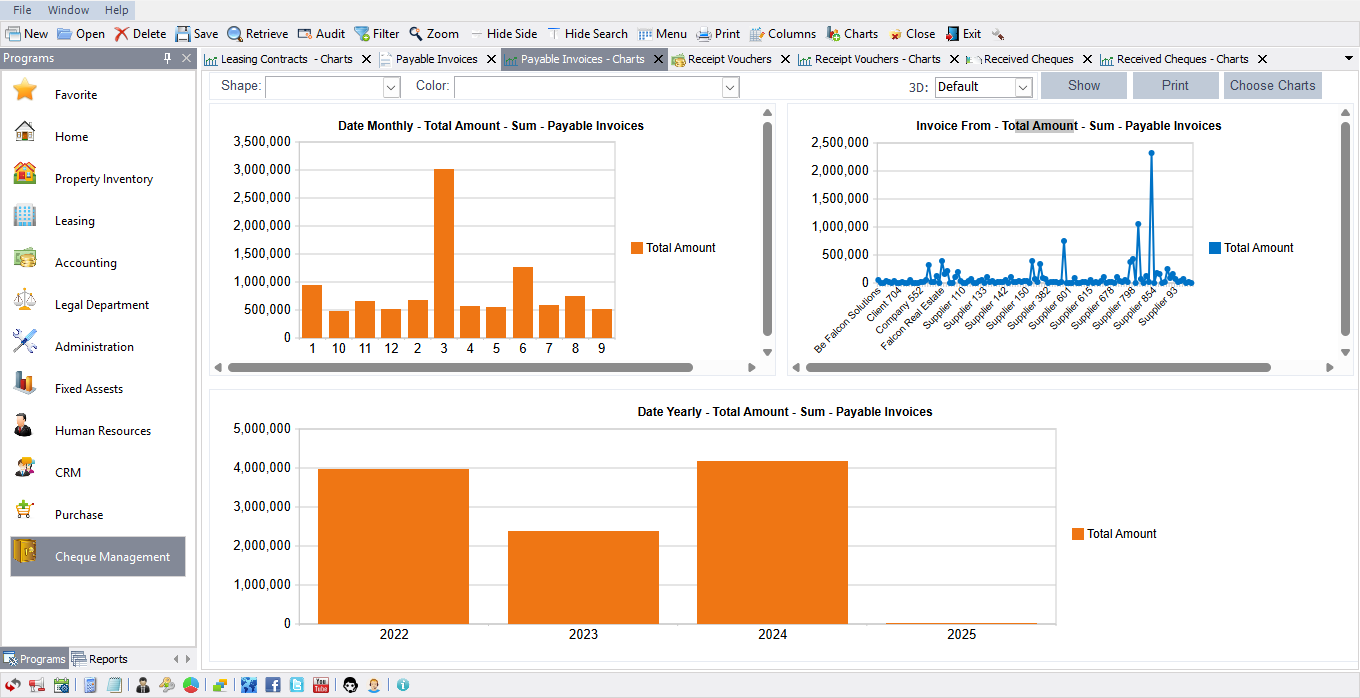Expand the Color dropdown
Viewport: 1360px width, 698px height.
[729, 87]
